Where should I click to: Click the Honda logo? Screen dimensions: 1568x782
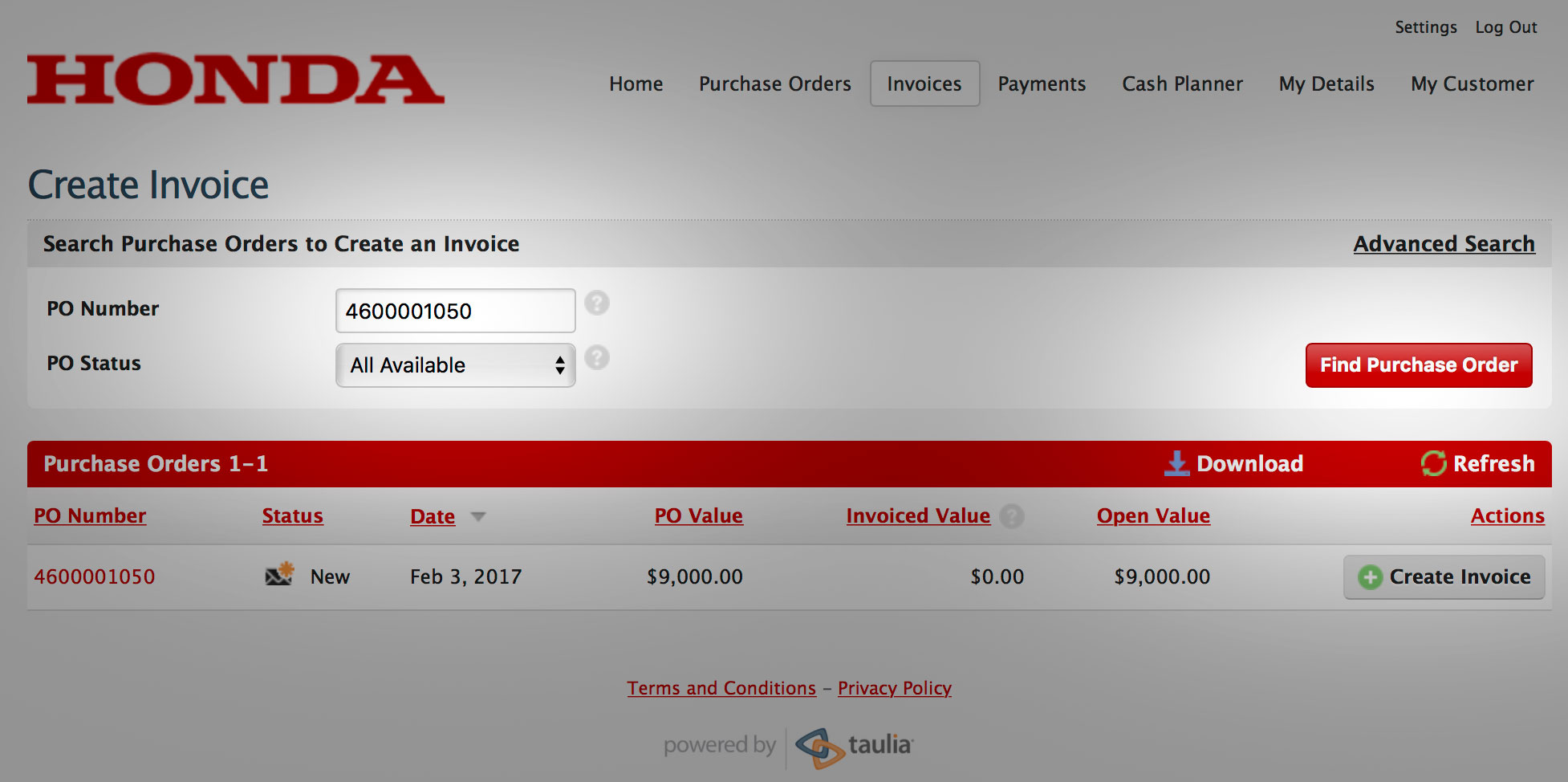coord(235,79)
